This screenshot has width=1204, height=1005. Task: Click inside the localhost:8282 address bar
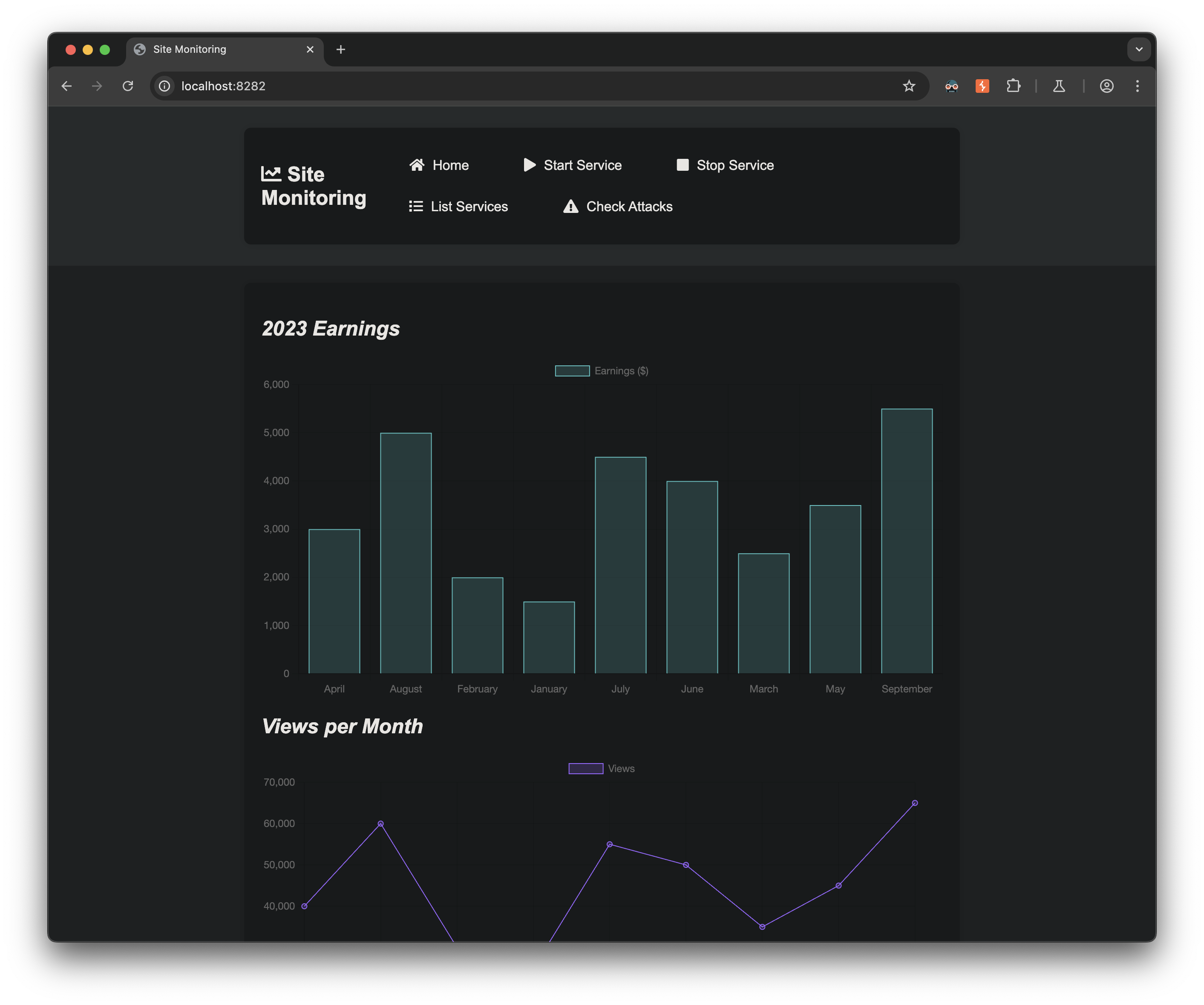401,86
